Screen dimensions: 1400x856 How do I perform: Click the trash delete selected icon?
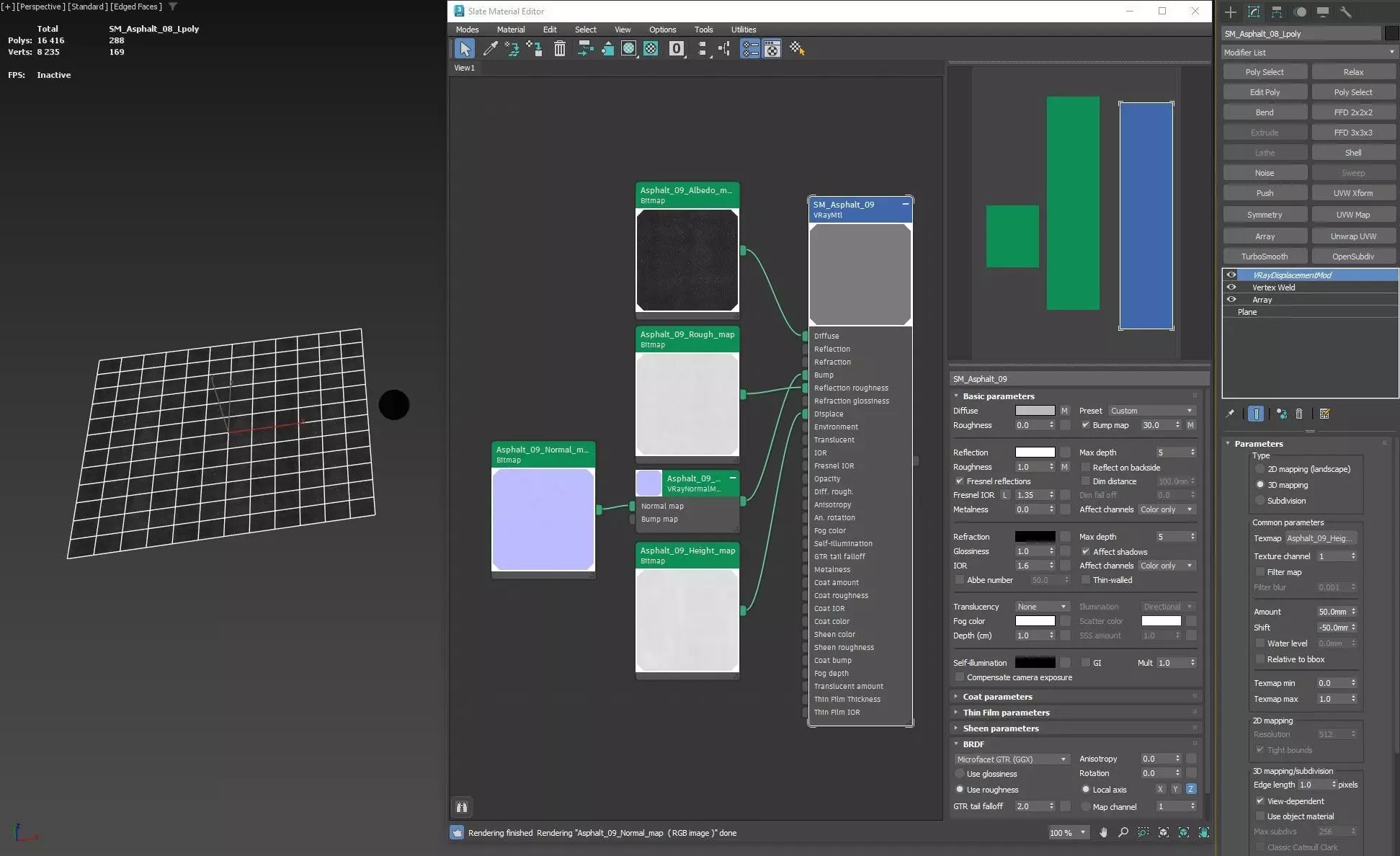(559, 48)
